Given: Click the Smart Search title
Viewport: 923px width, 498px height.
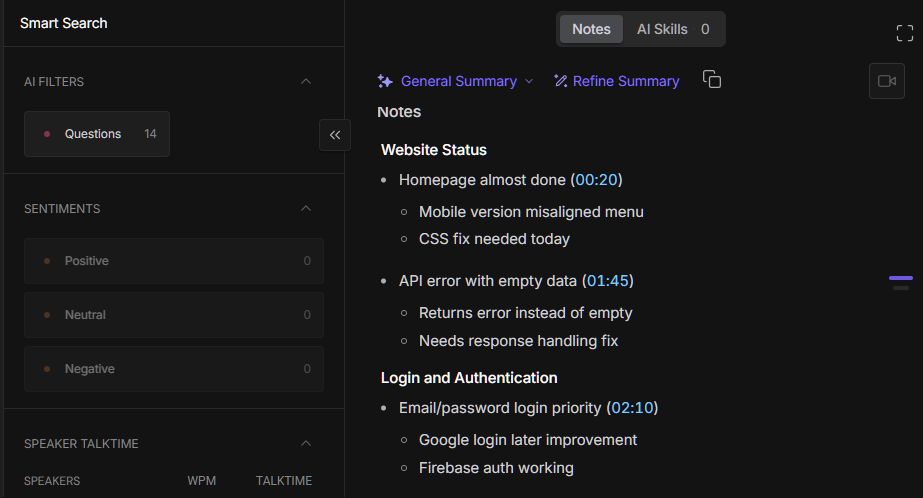Looking at the screenshot, I should (64, 23).
